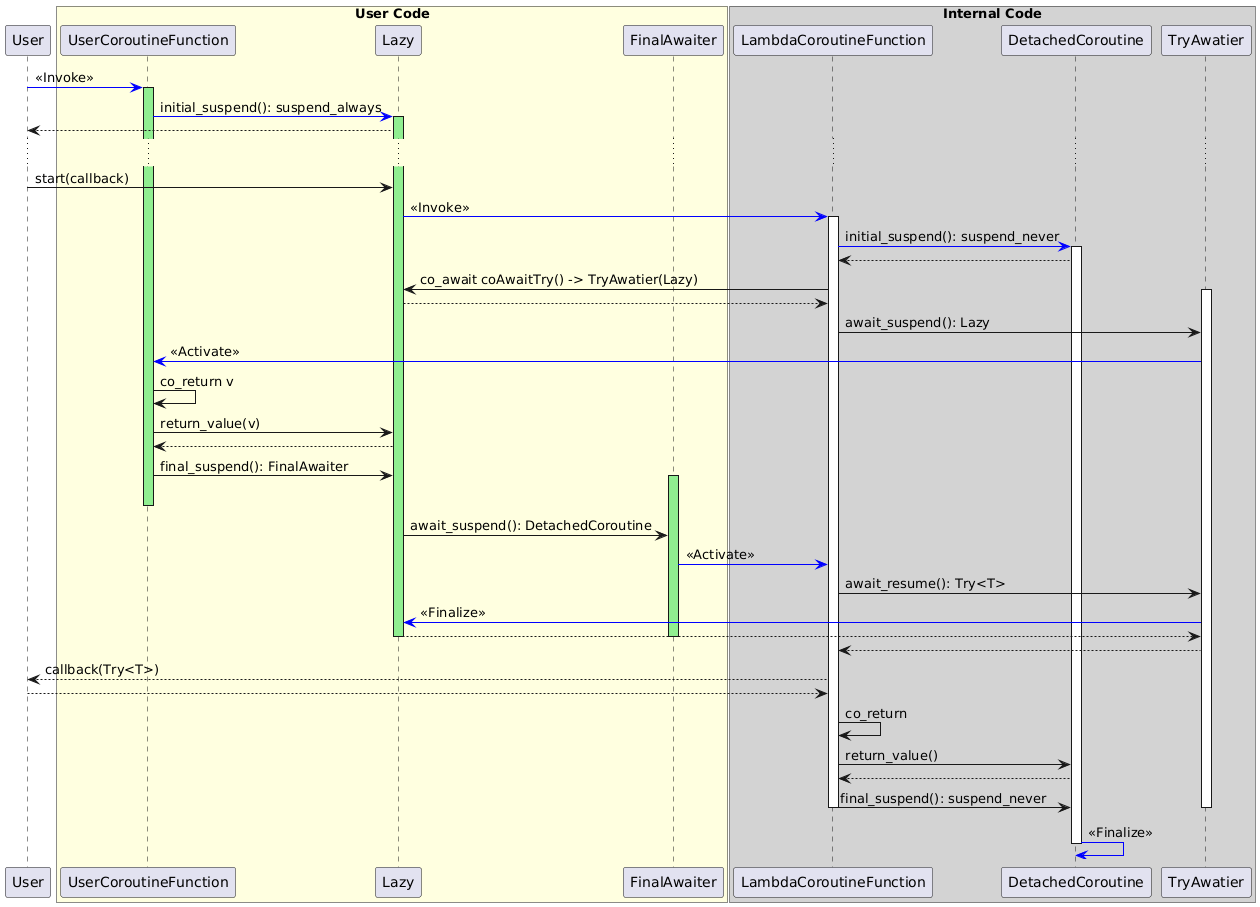Image resolution: width=1260 pixels, height=907 pixels.
Task: Select 'final_suspend(): FinalAwaiter' message label
Action: (254, 466)
